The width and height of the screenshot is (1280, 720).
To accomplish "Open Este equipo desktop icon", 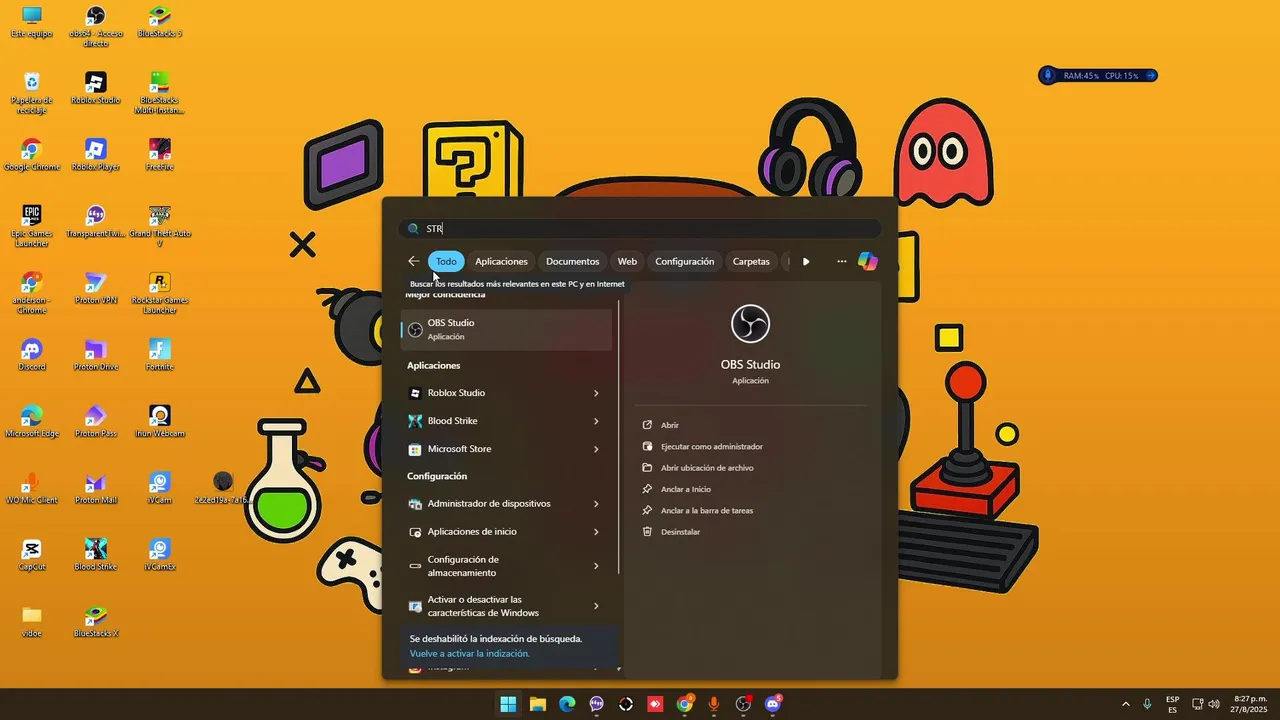I will point(31,22).
